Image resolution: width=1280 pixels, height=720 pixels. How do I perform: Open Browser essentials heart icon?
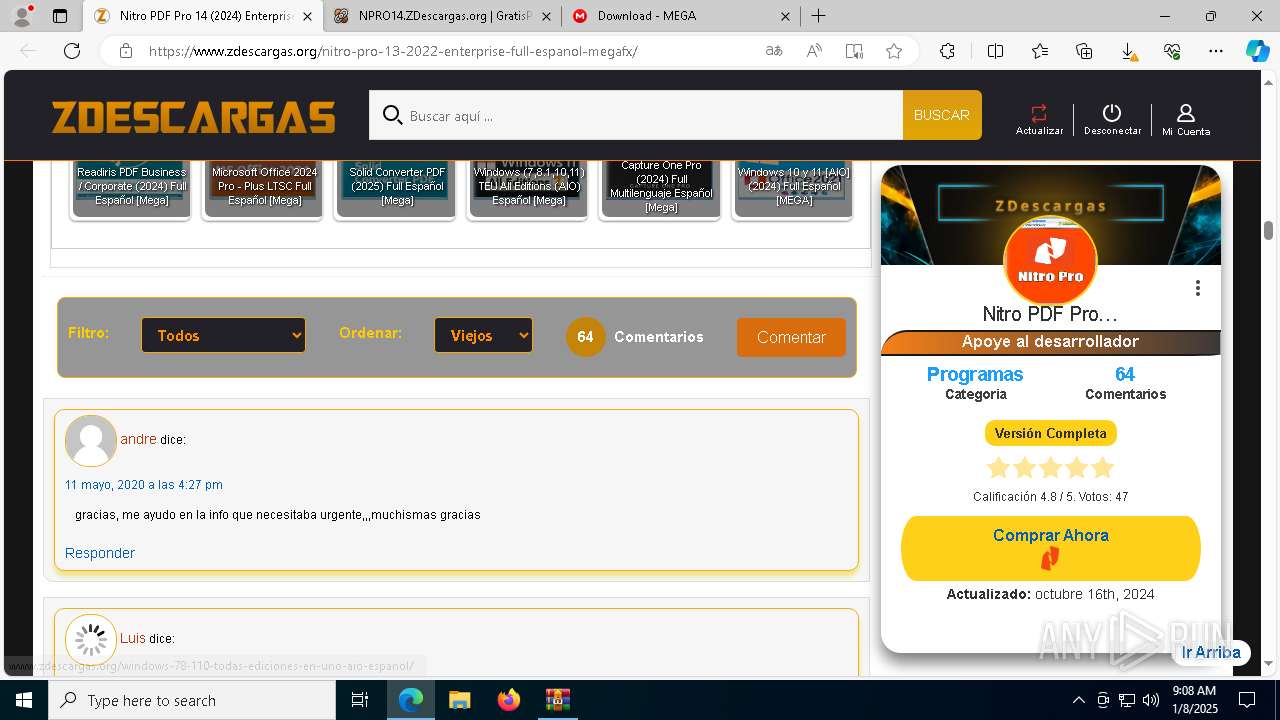point(1172,51)
